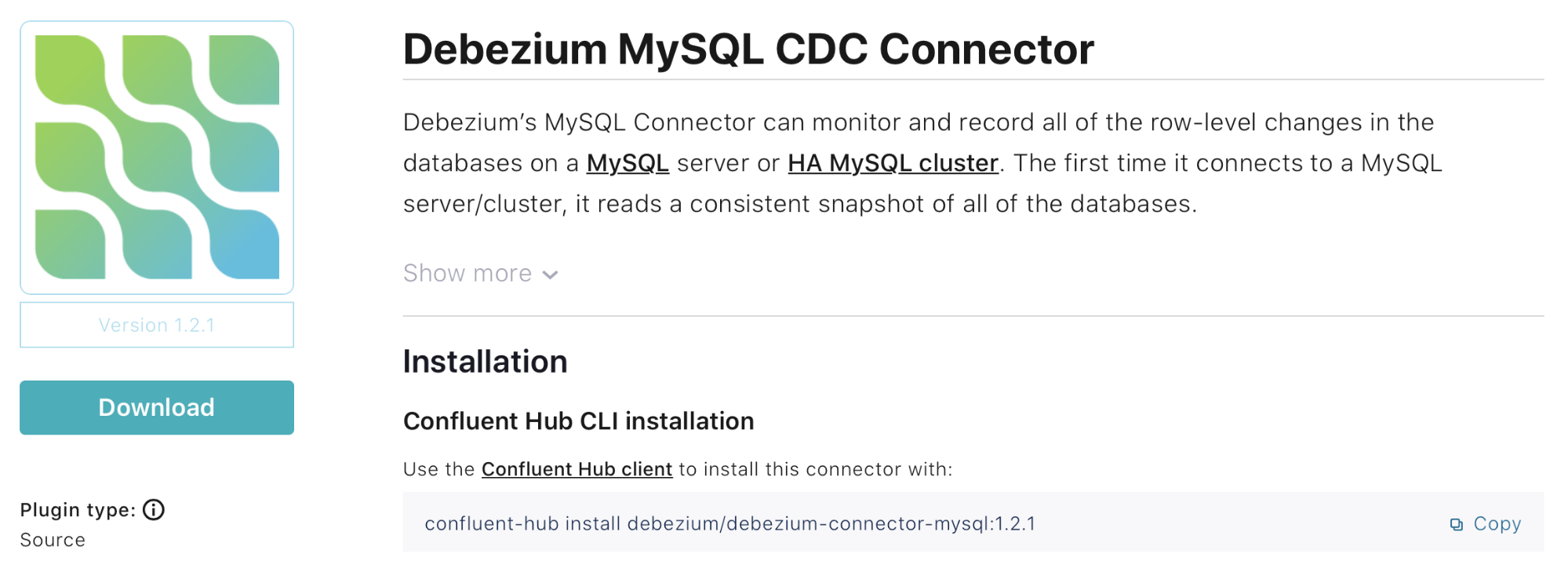Screen dimensions: 1568x579
Task: Click the Confluent Hub CLI installation subheading
Action: [578, 421]
